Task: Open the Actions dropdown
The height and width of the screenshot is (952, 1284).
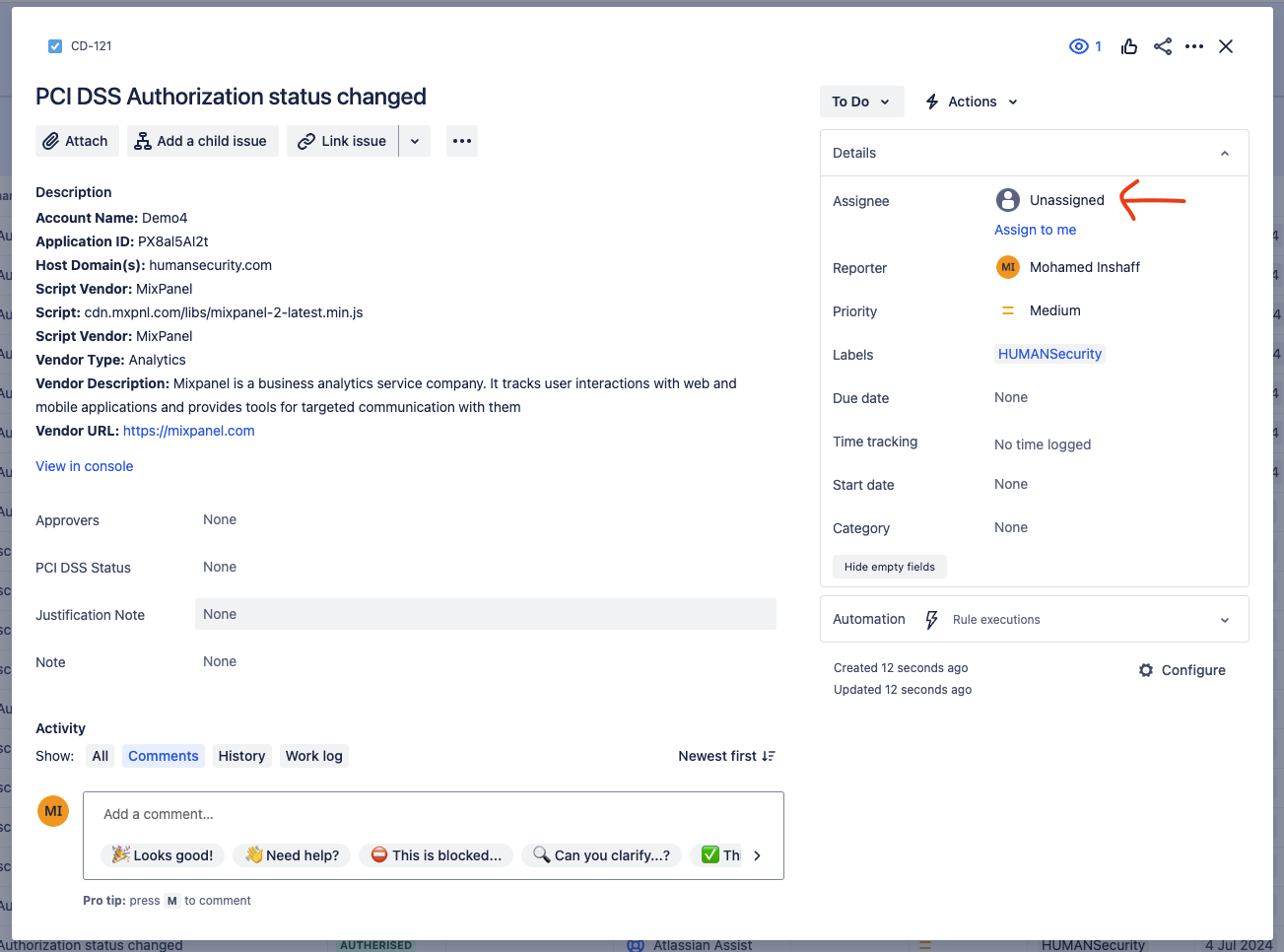Action: (x=972, y=102)
